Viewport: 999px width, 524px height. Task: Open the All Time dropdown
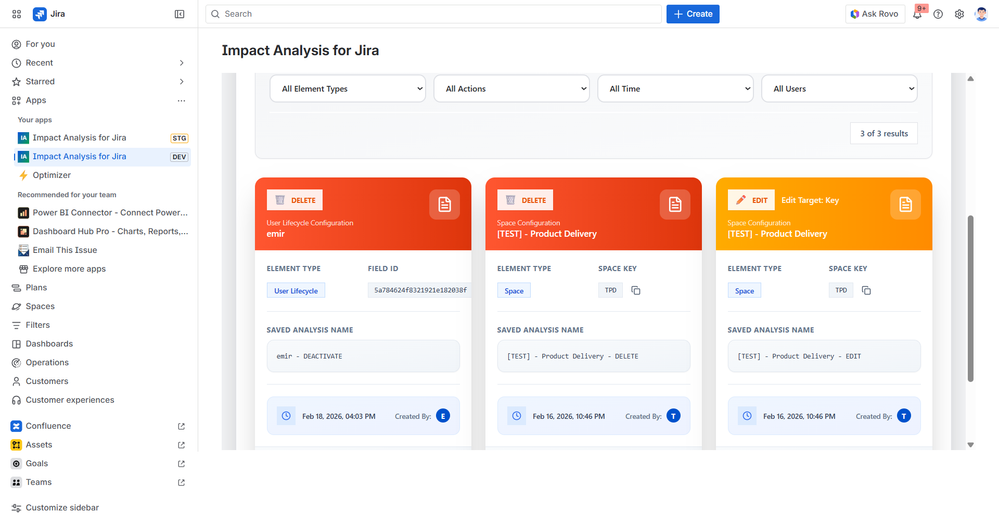(x=675, y=89)
